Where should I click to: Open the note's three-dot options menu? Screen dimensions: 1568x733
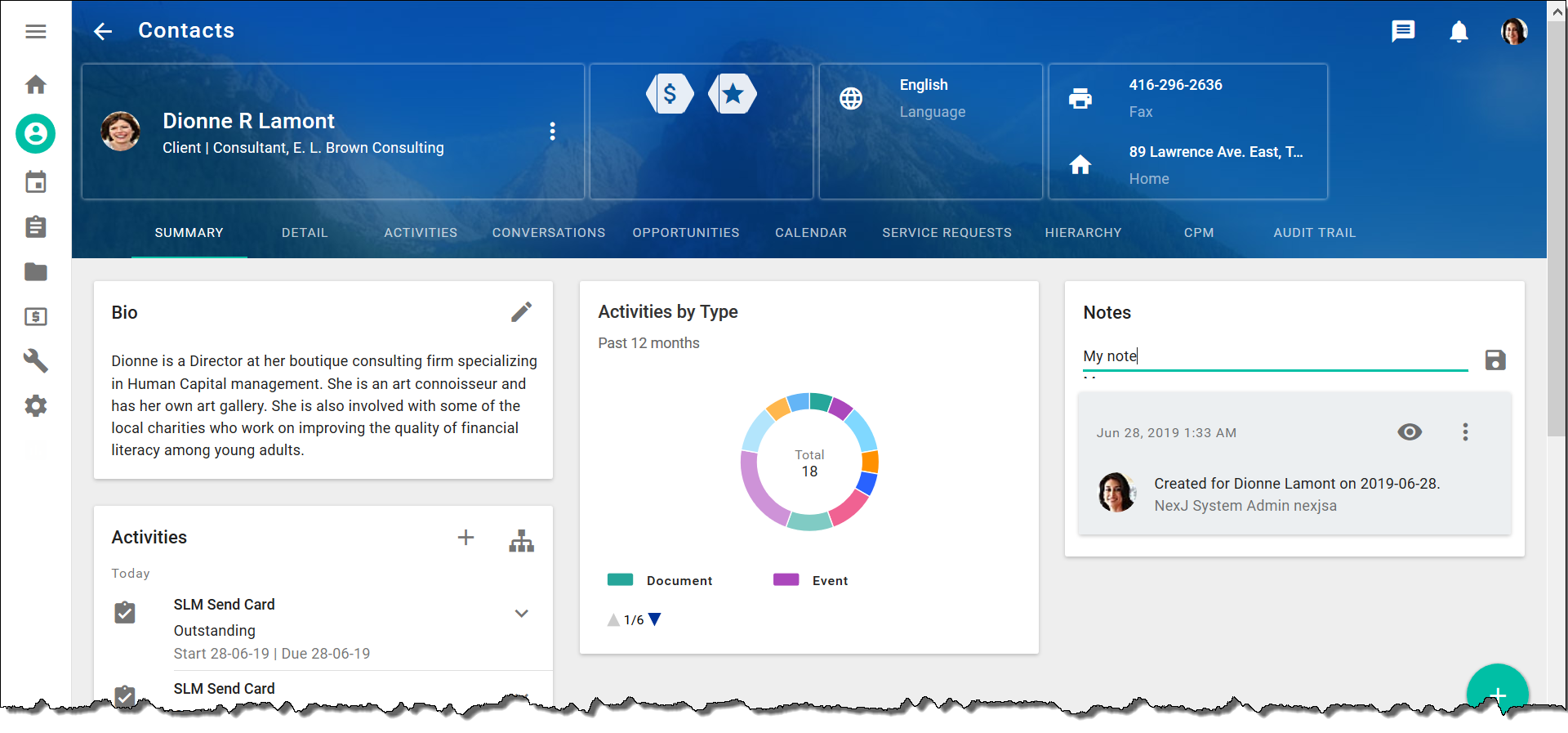(1465, 432)
